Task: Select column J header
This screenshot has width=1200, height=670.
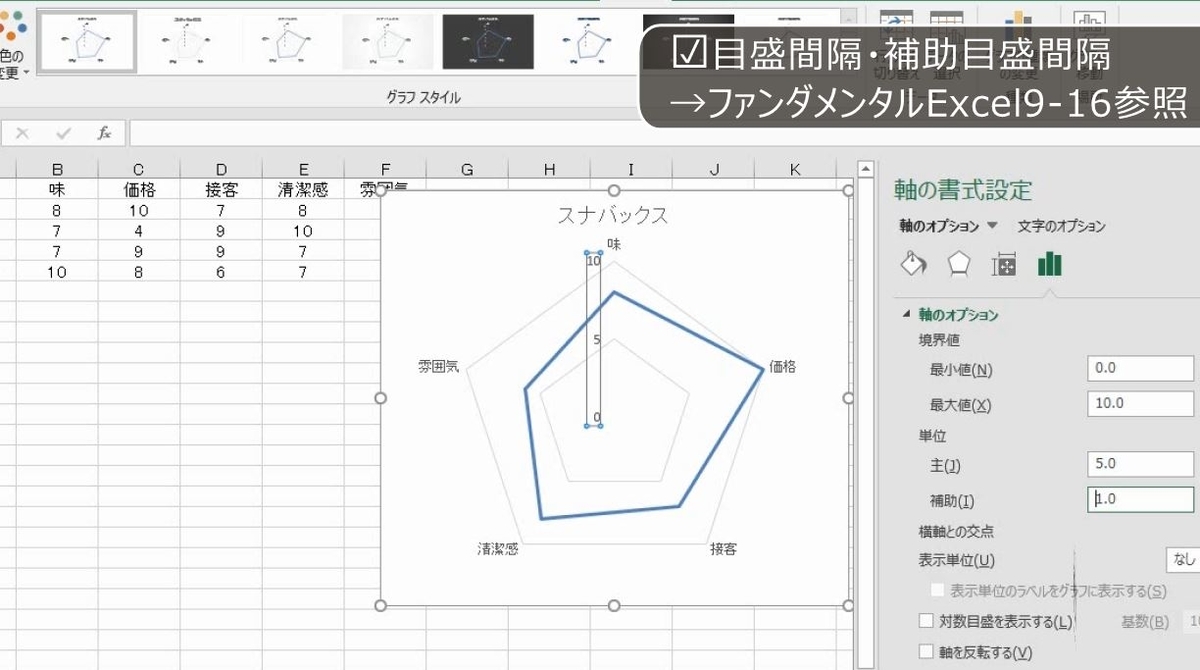Action: click(713, 169)
